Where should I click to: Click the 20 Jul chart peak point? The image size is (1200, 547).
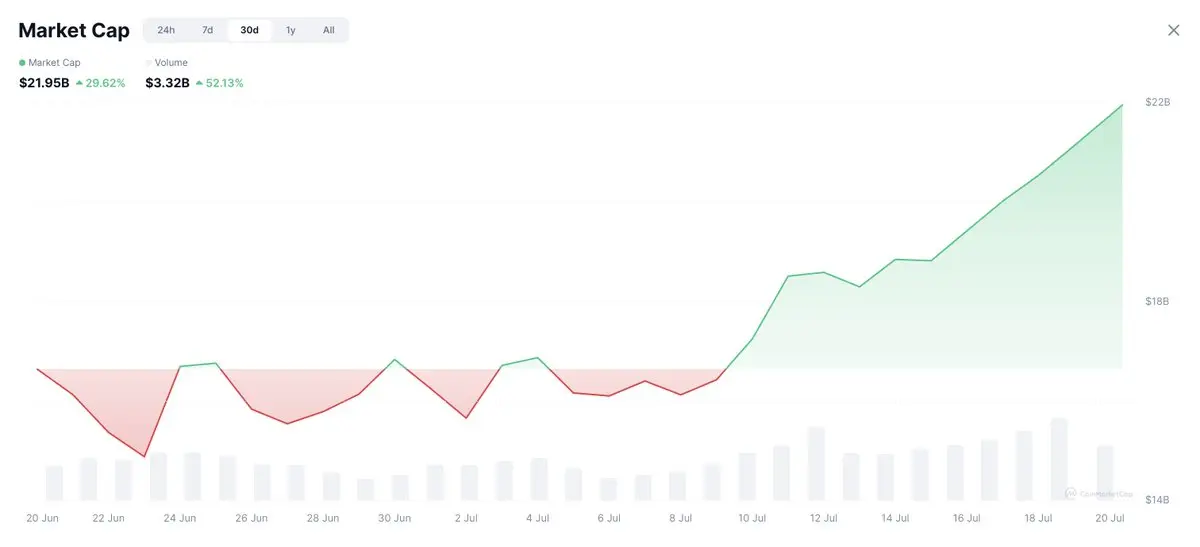(1122, 104)
